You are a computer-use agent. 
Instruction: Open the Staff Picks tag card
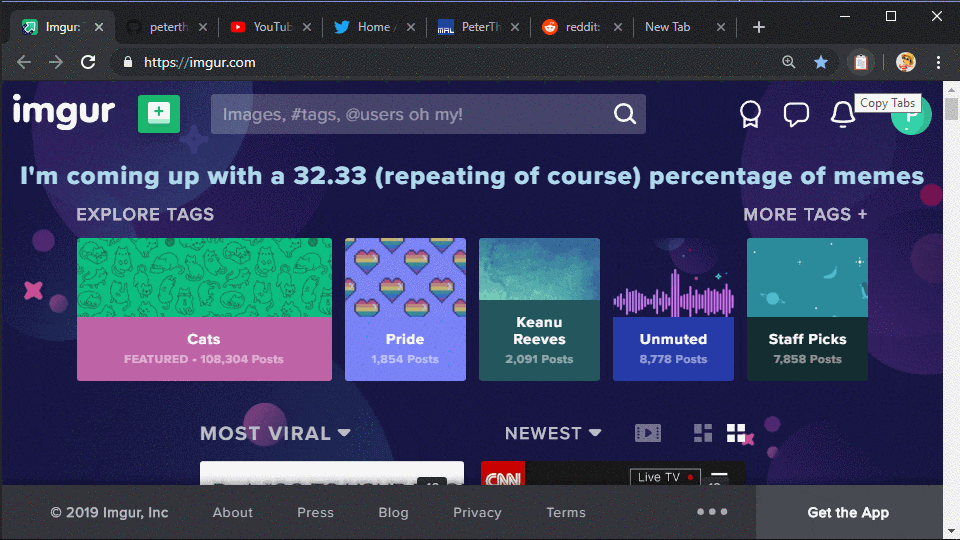(x=808, y=309)
